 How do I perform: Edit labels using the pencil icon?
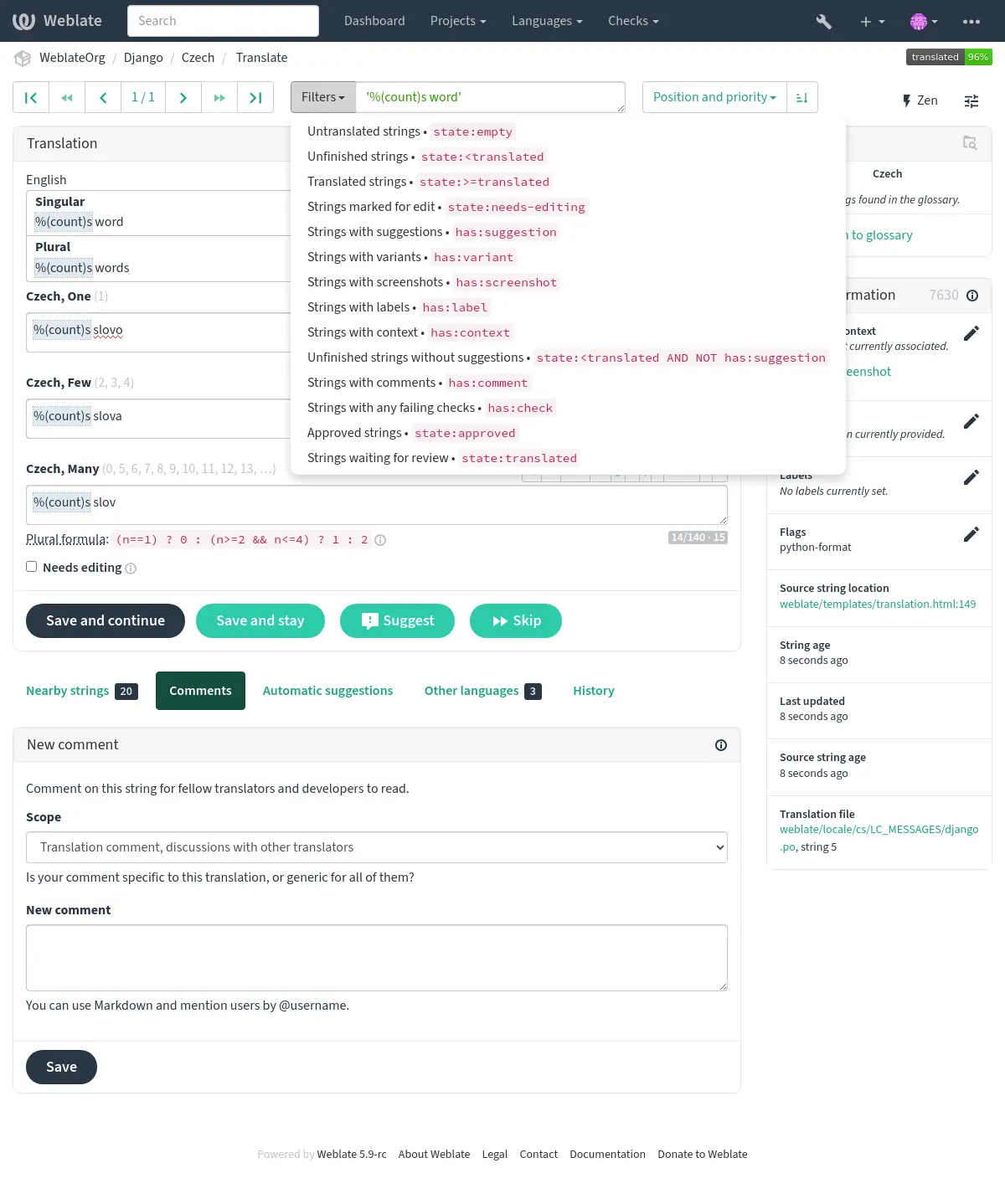point(971,477)
